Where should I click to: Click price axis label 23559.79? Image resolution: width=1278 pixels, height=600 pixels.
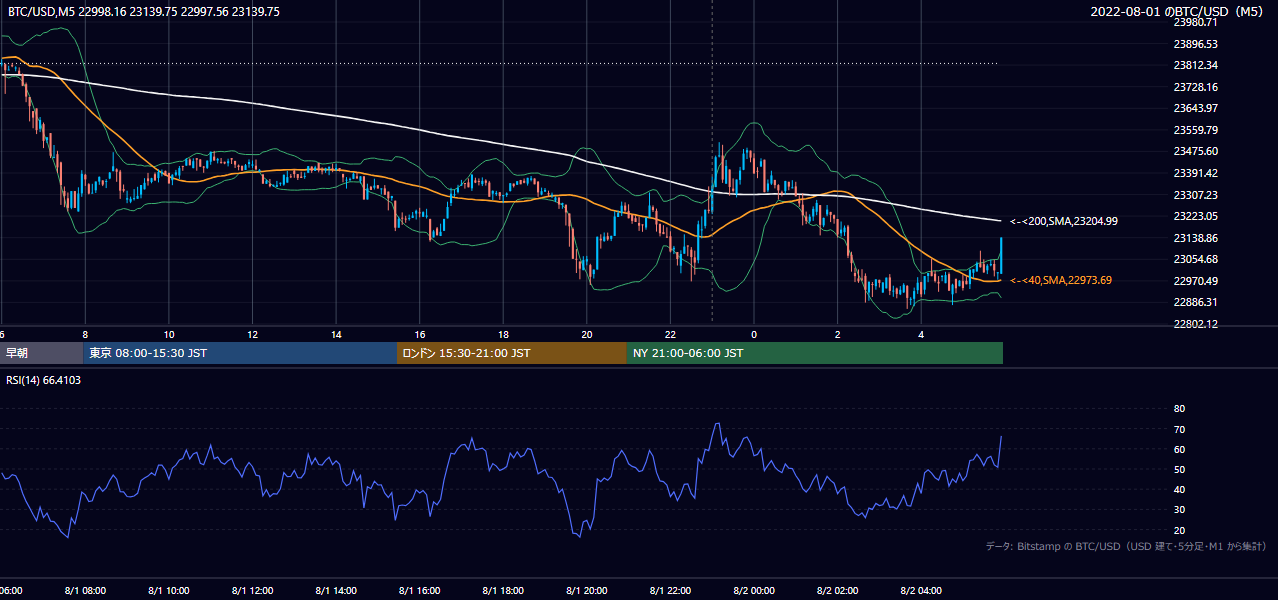1195,130
